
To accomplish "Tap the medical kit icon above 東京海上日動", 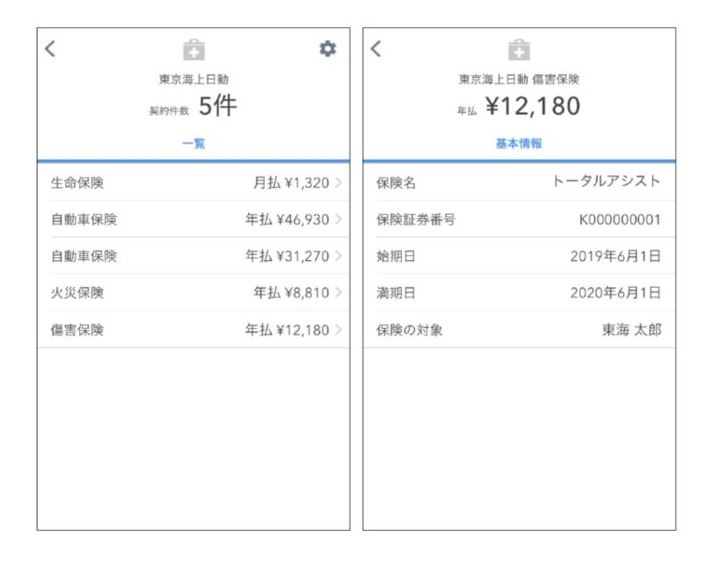I will pos(194,50).
